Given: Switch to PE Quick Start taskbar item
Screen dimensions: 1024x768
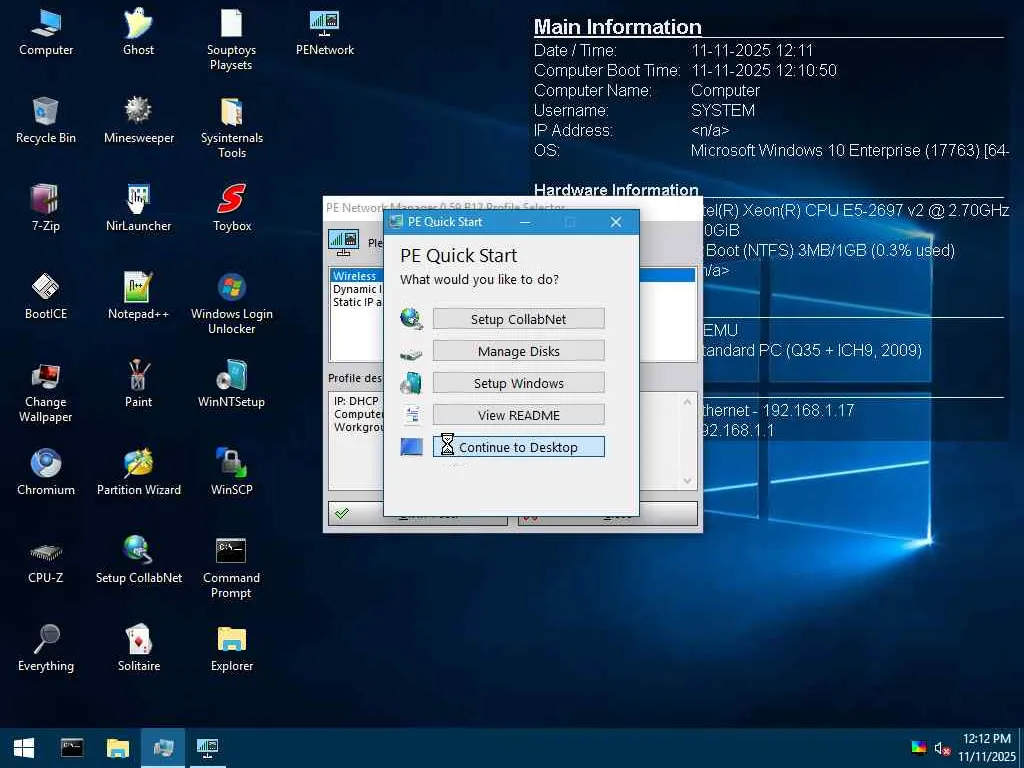Looking at the screenshot, I should 163,748.
